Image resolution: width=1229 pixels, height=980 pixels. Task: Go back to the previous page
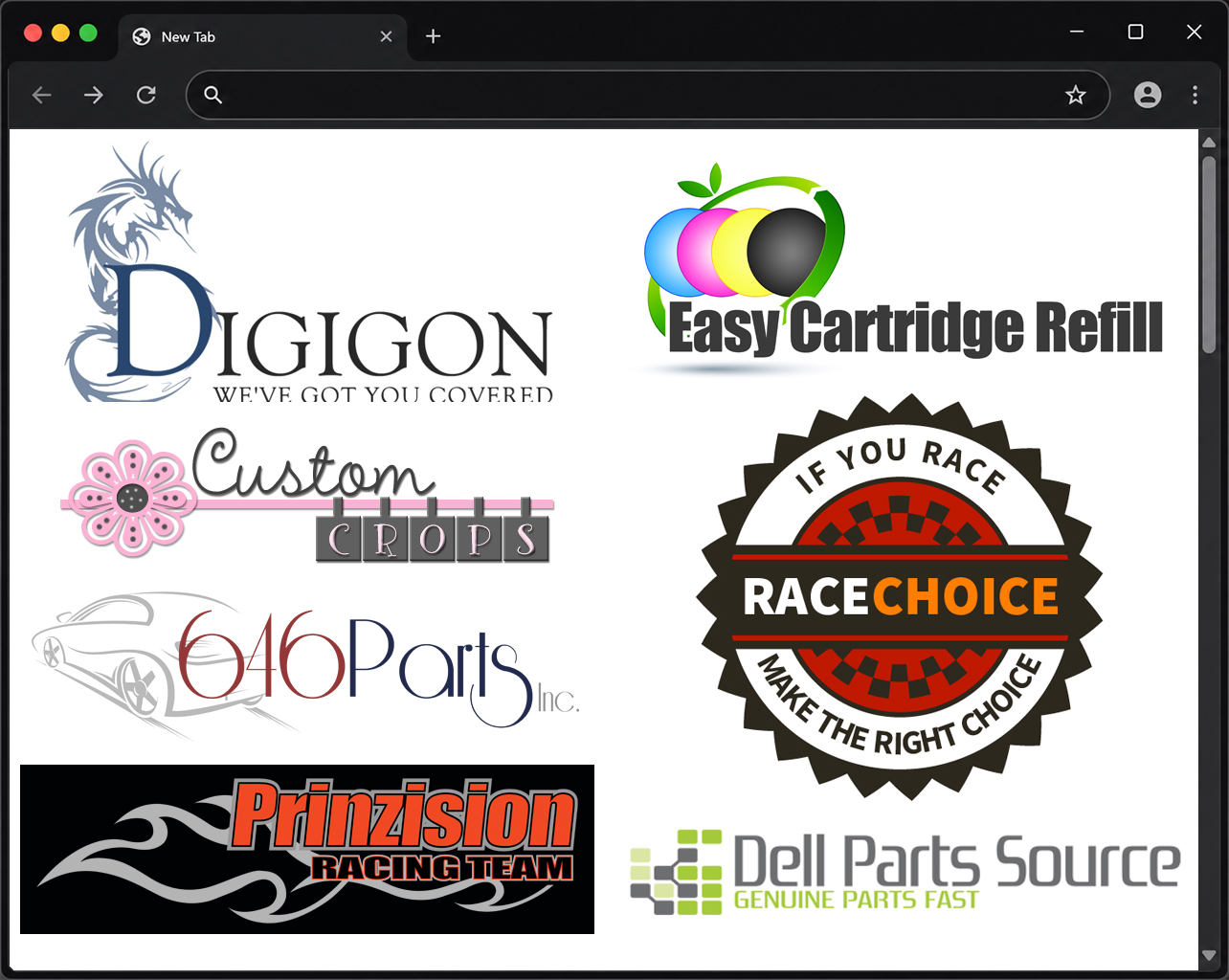42,95
